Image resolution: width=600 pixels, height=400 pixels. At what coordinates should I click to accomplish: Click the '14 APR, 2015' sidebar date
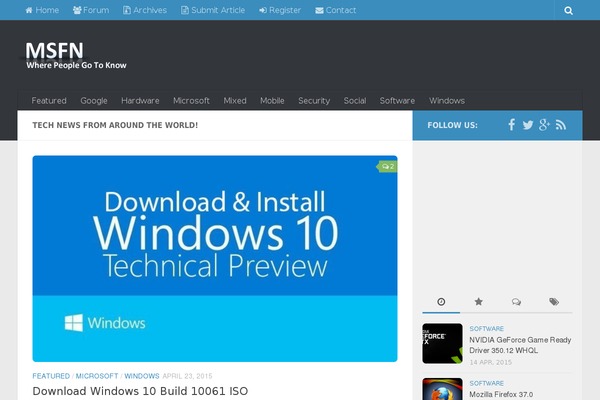(x=491, y=362)
